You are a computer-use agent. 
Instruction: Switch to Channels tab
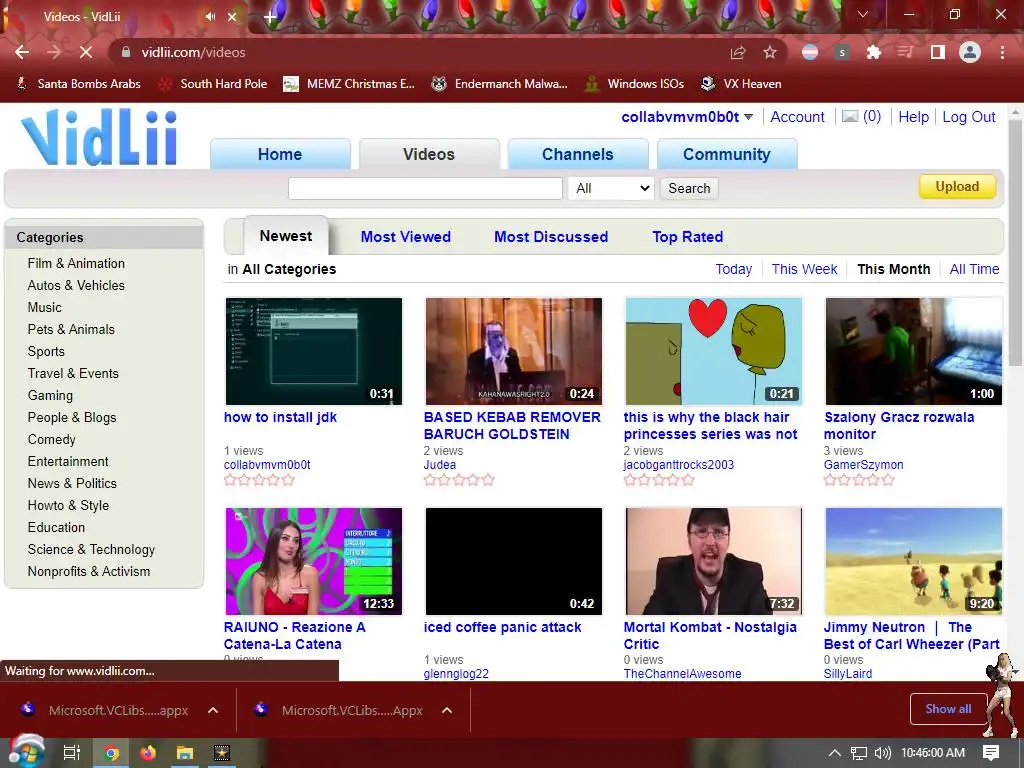(578, 154)
